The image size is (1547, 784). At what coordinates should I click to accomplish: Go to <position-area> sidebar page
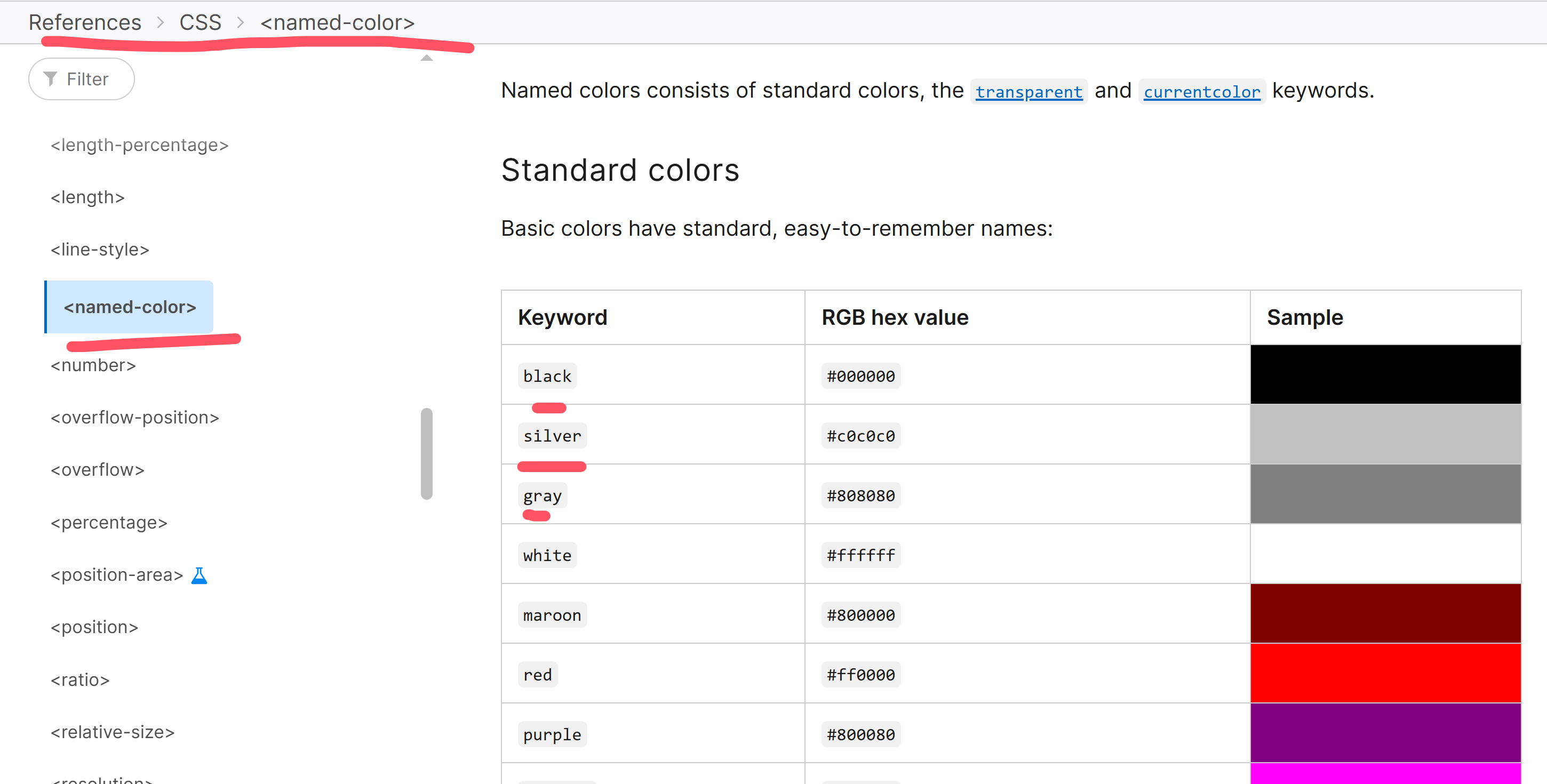116,574
